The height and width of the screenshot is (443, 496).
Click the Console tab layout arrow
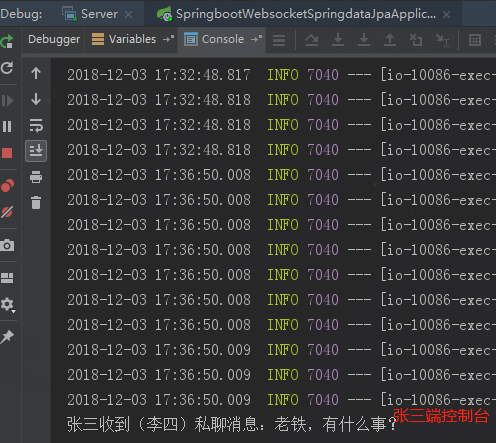point(256,39)
